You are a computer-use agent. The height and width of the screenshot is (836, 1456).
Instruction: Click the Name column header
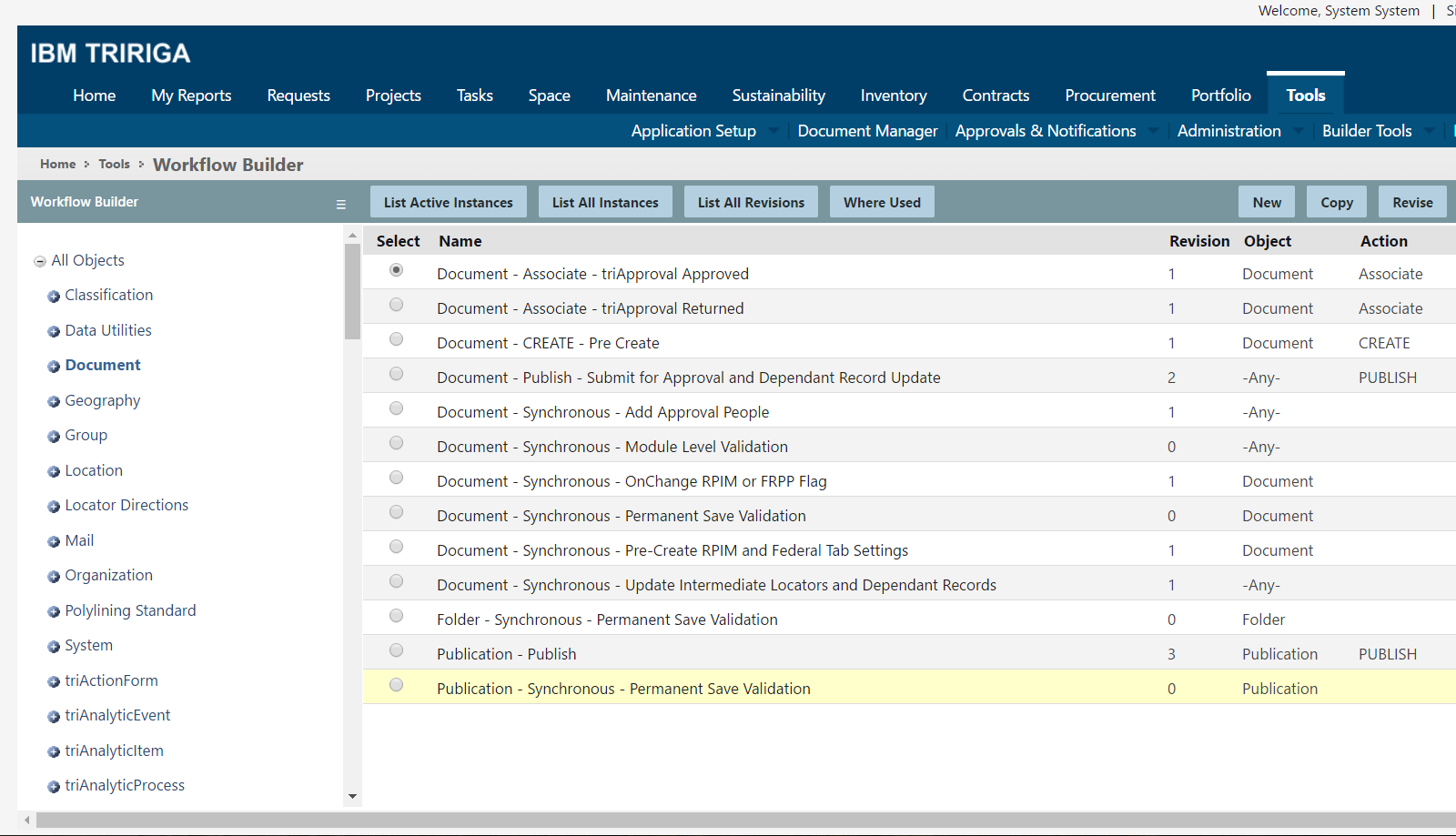pyautogui.click(x=460, y=241)
